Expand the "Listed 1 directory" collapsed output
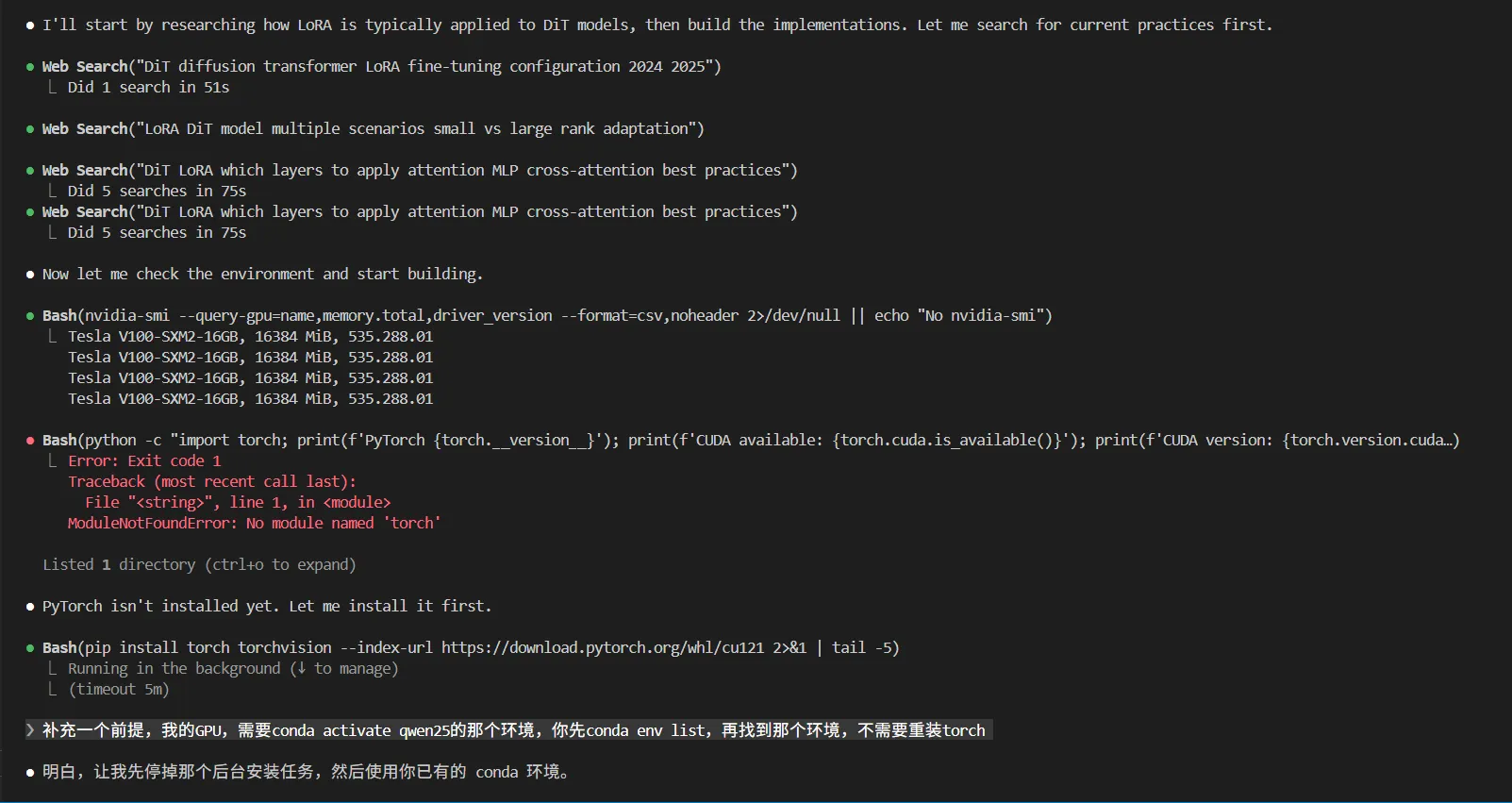 pos(199,564)
